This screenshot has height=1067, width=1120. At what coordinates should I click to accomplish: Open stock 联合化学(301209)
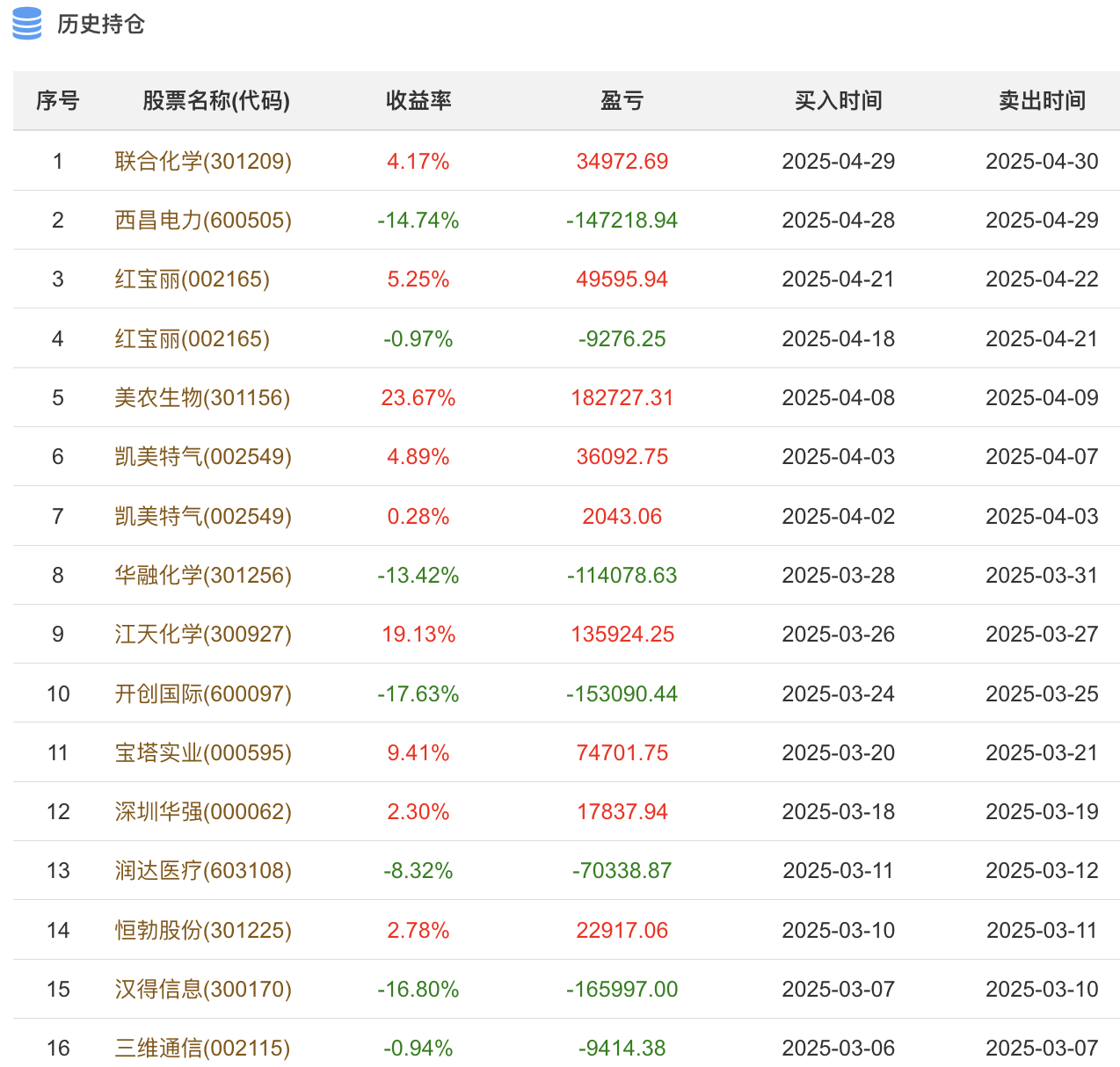pos(203,162)
